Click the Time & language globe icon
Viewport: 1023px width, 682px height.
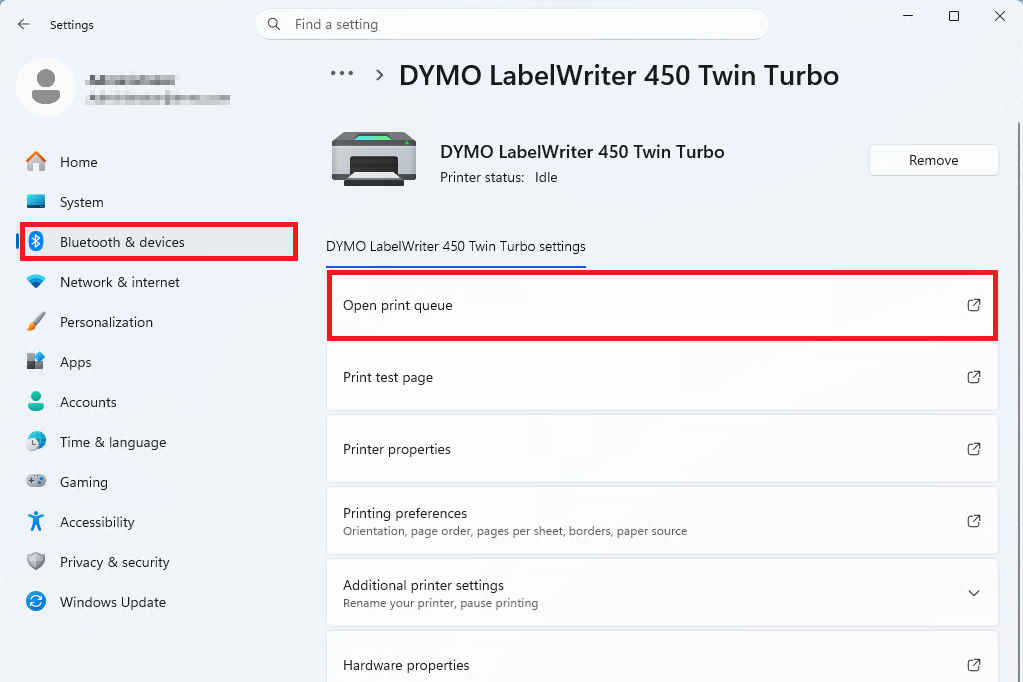pos(36,441)
